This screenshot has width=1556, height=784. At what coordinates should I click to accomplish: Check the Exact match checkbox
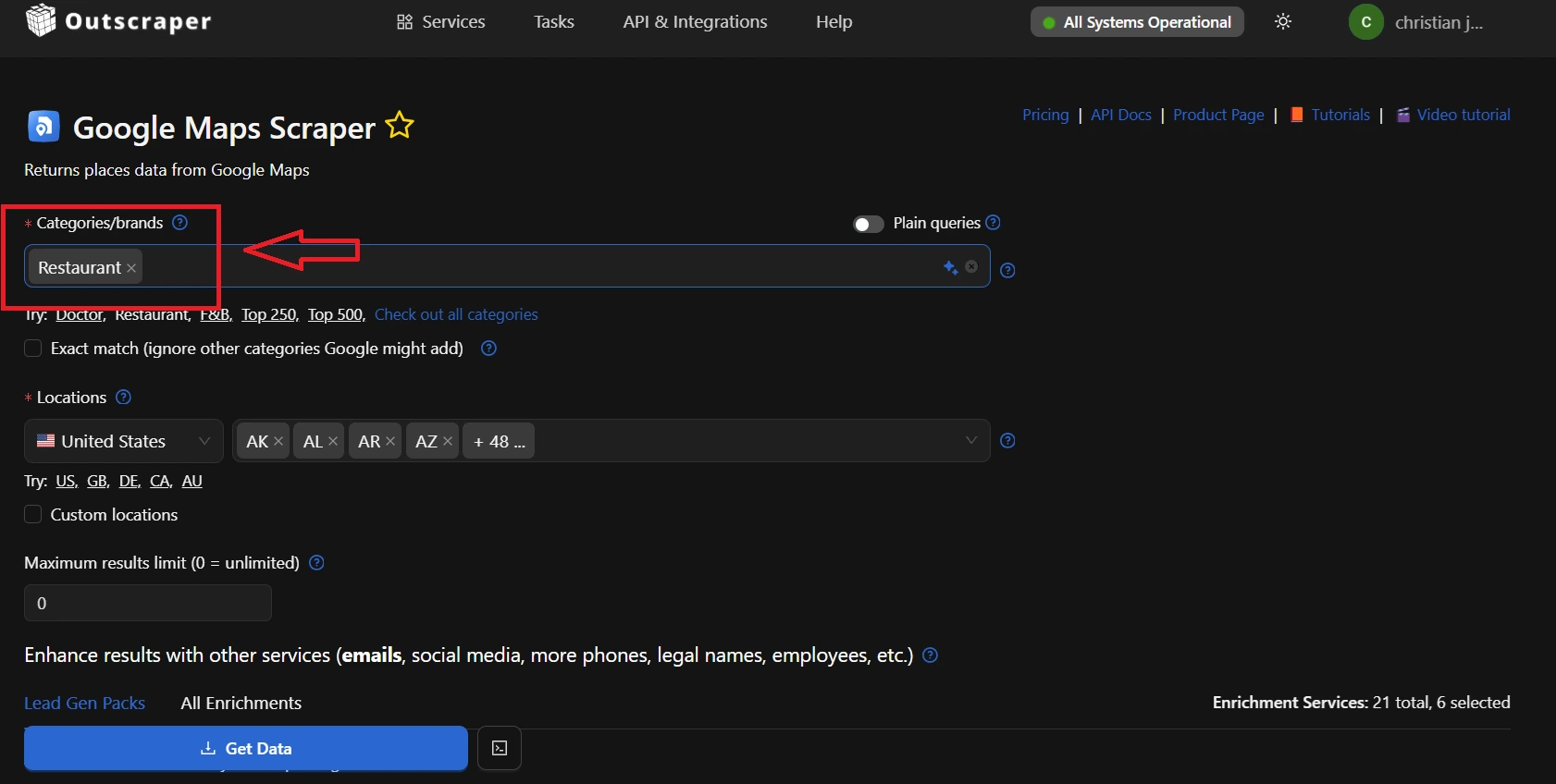(x=33, y=349)
